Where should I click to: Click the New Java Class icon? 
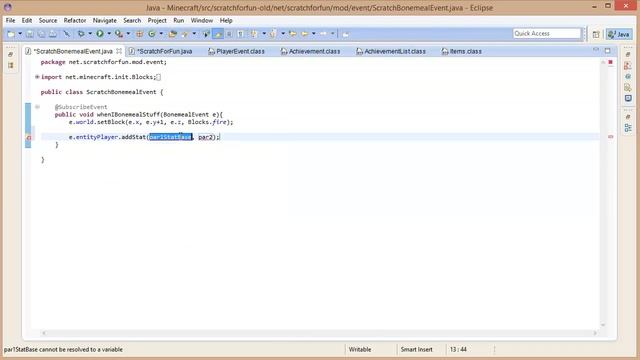pyautogui.click(x=152, y=34)
